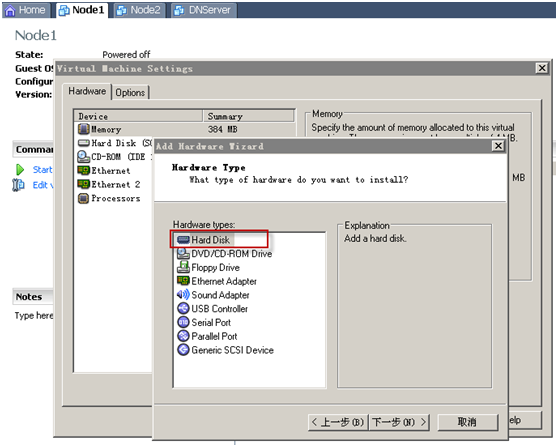Click the Device column header
558x447 pixels.
(138, 116)
